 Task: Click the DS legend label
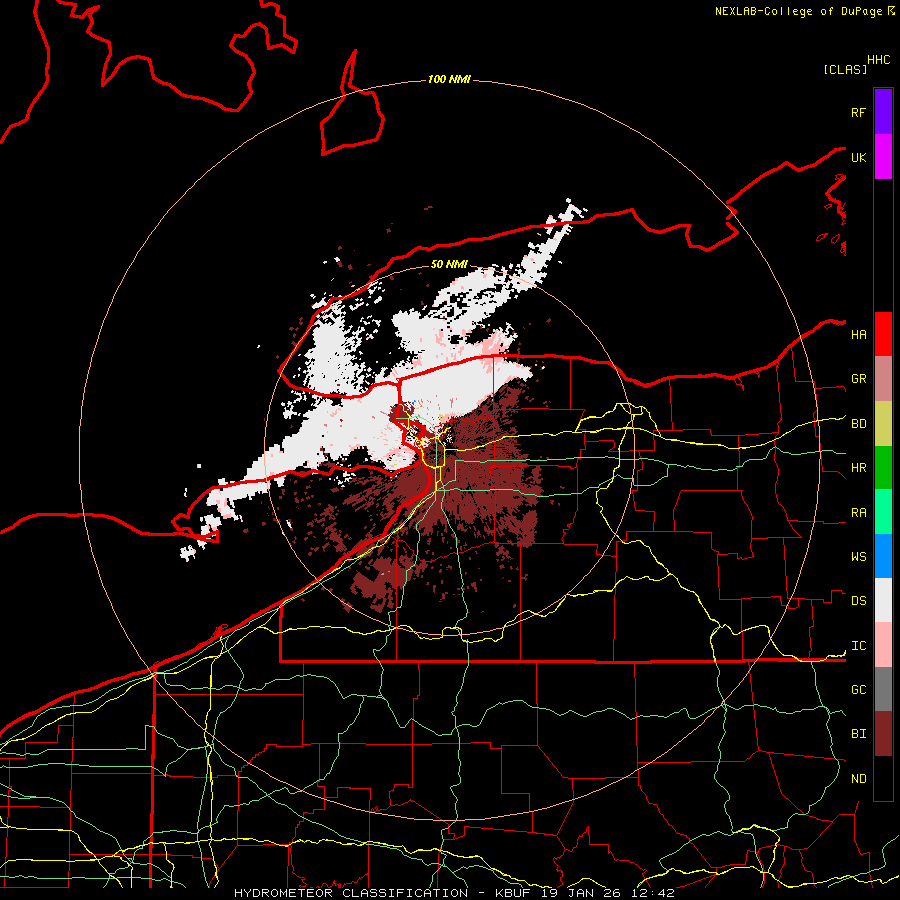pyautogui.click(x=859, y=601)
